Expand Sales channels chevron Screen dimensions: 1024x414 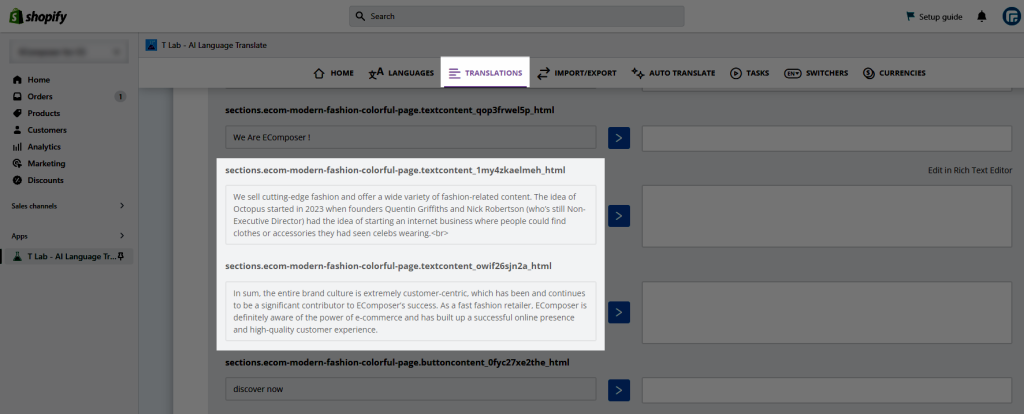(122, 206)
